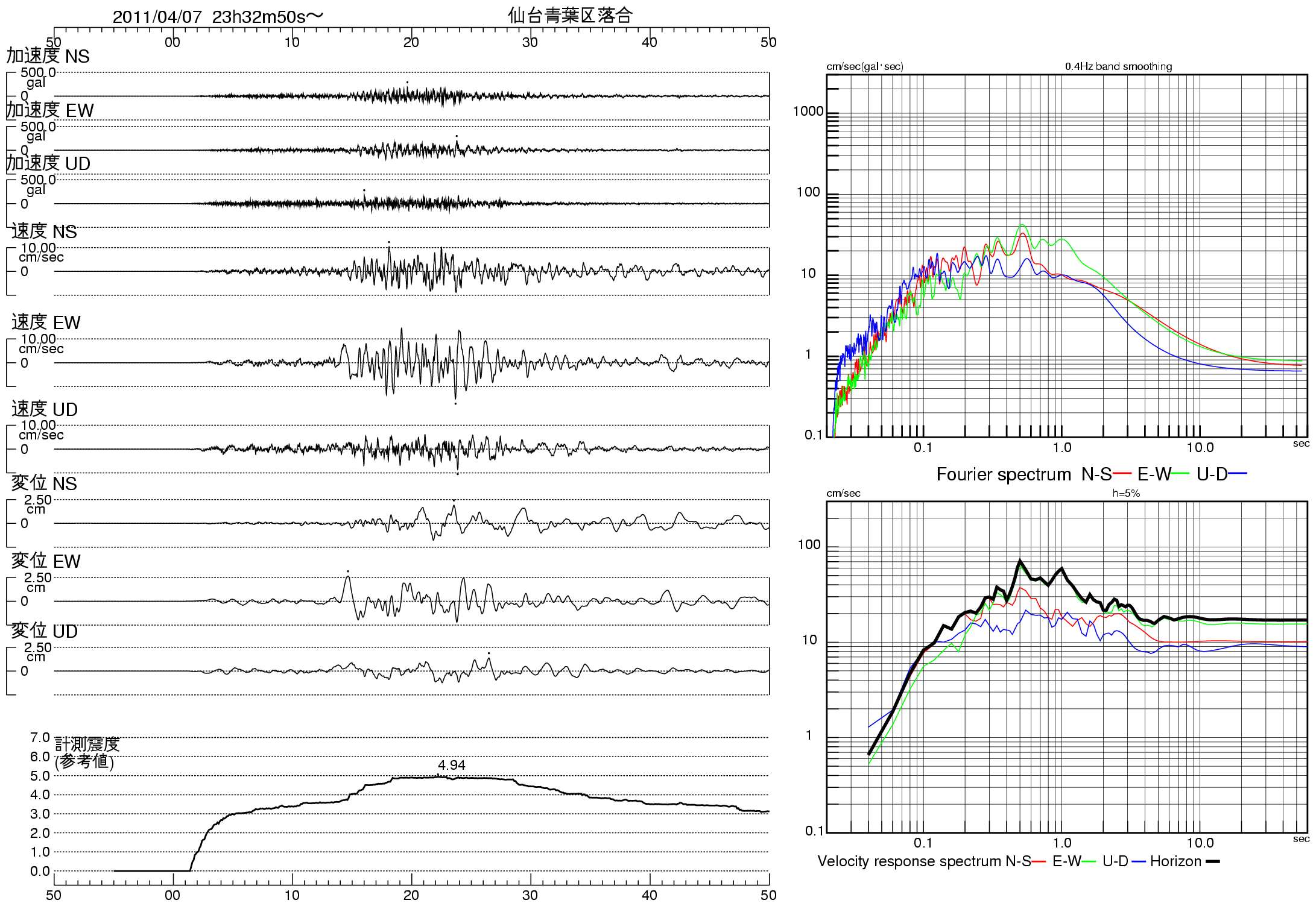The height and width of the screenshot is (906, 1316).
Task: Click the 20 tick on the top time axis
Action: pos(411,42)
